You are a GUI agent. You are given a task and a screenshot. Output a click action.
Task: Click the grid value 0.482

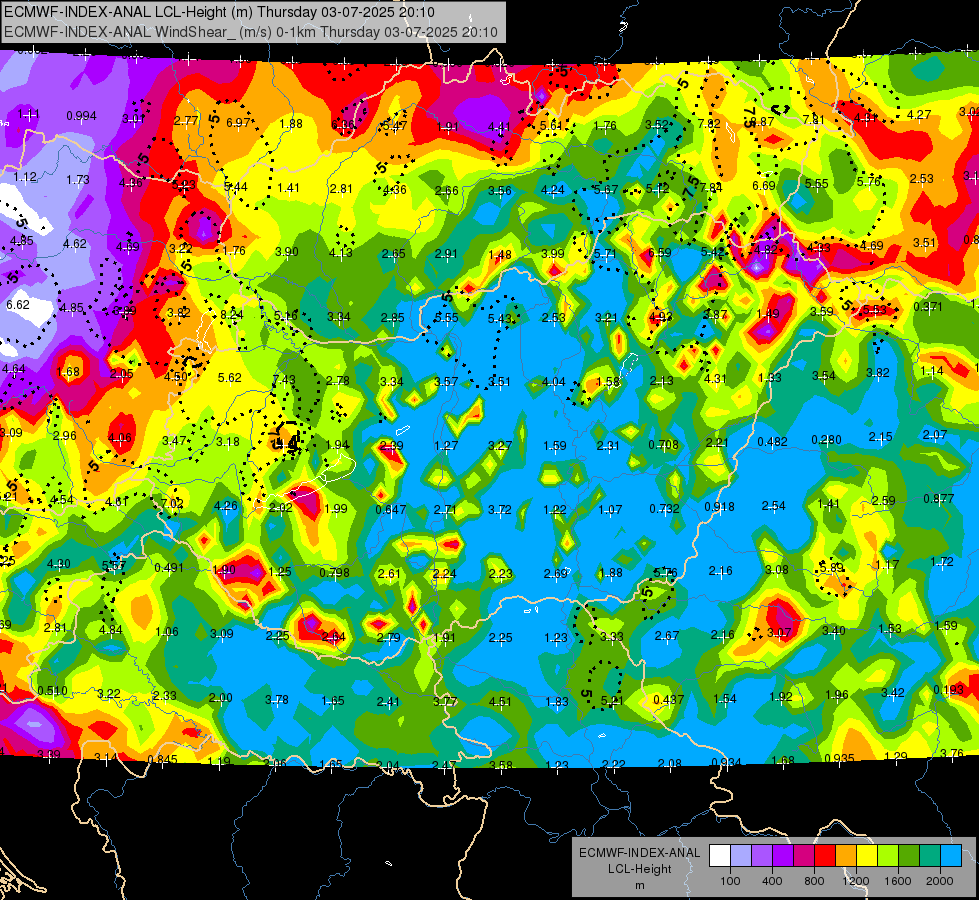772,442
